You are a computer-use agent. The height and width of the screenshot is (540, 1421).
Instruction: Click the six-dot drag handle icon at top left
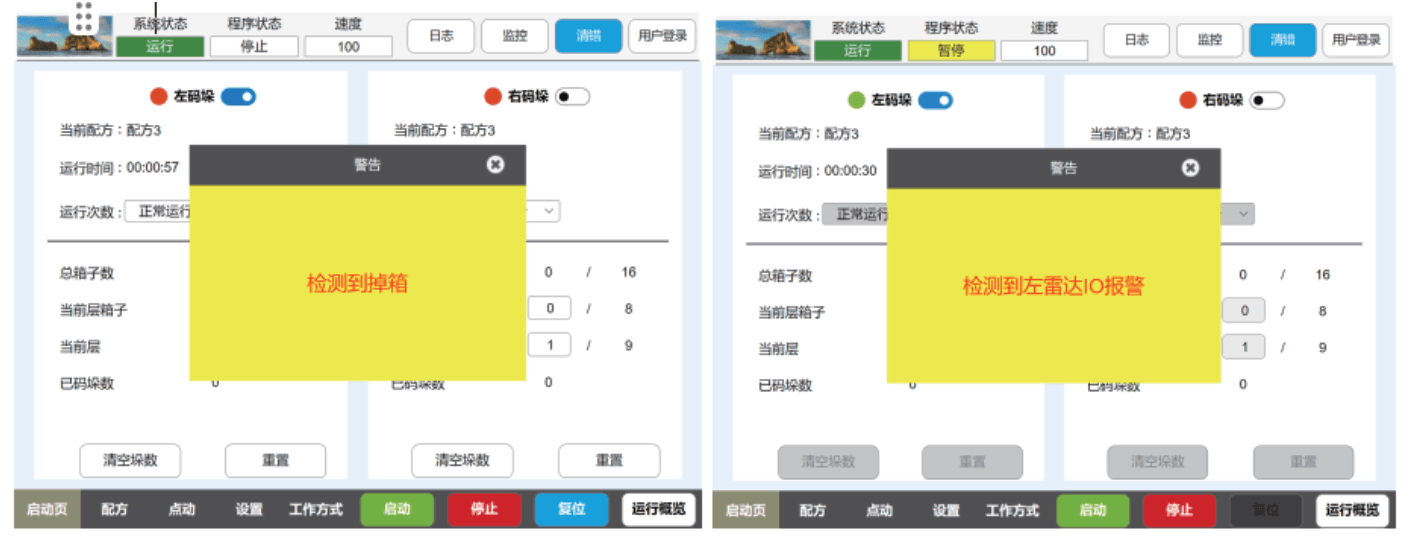pyautogui.click(x=84, y=16)
